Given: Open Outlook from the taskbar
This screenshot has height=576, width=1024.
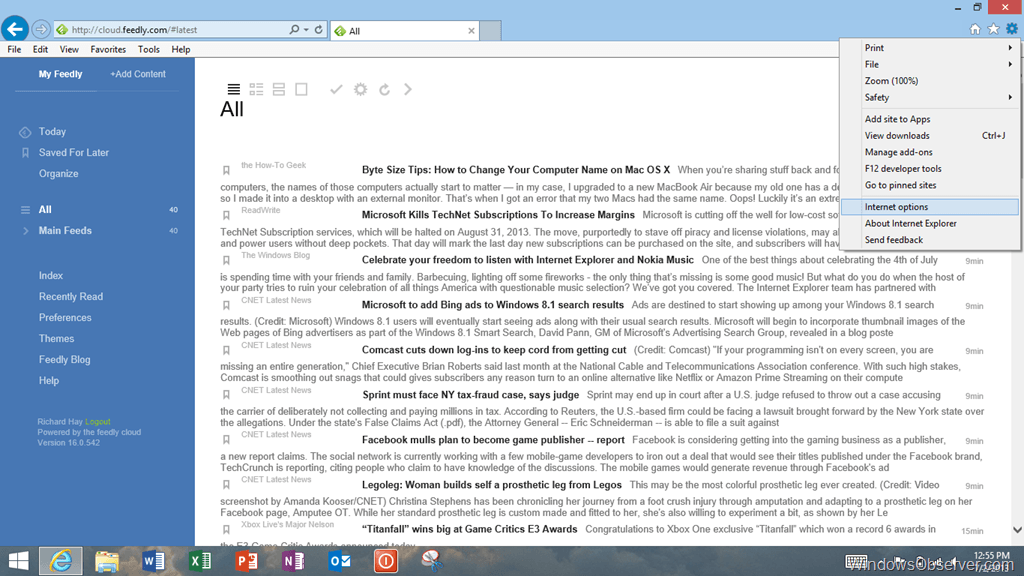Looking at the screenshot, I should (339, 561).
